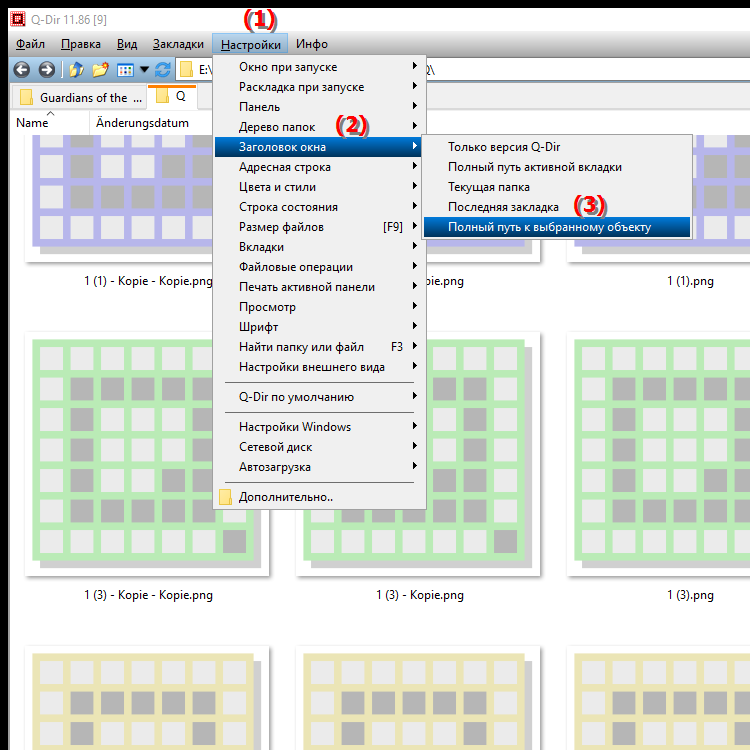Screen dimensions: 750x750
Task: Open the Вкладки submenu
Action: (319, 247)
